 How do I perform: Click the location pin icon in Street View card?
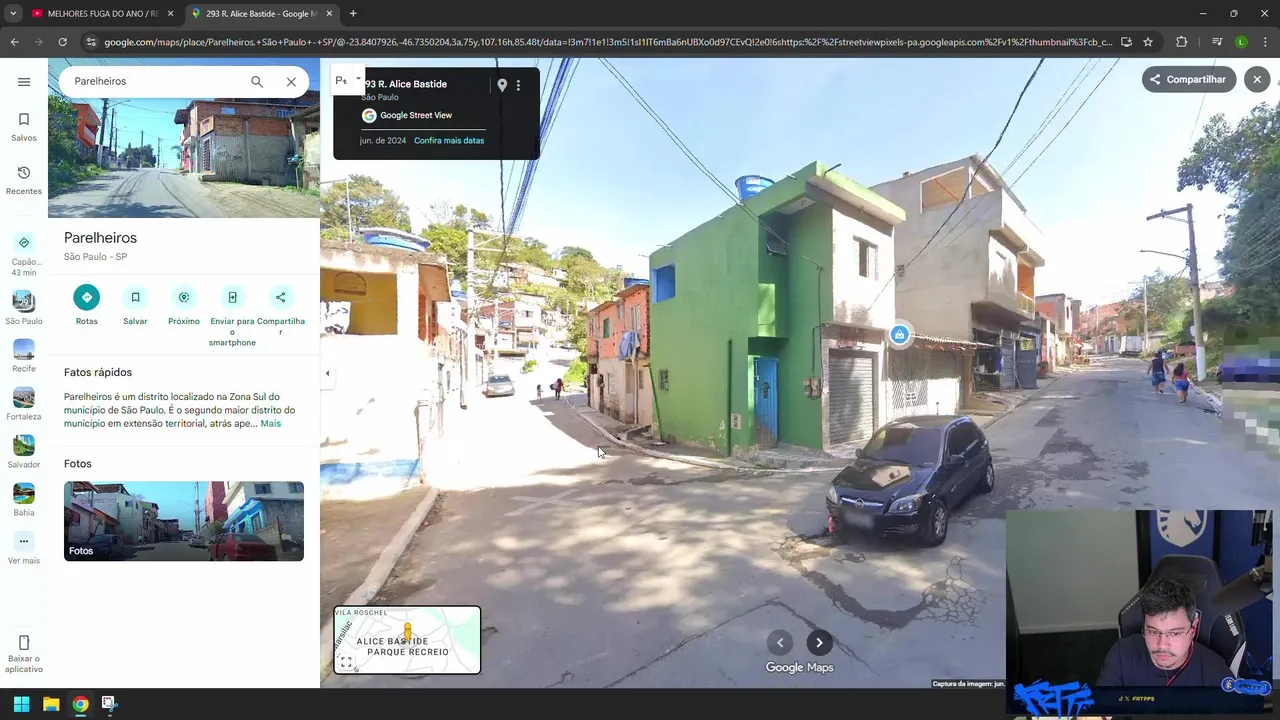tap(502, 86)
